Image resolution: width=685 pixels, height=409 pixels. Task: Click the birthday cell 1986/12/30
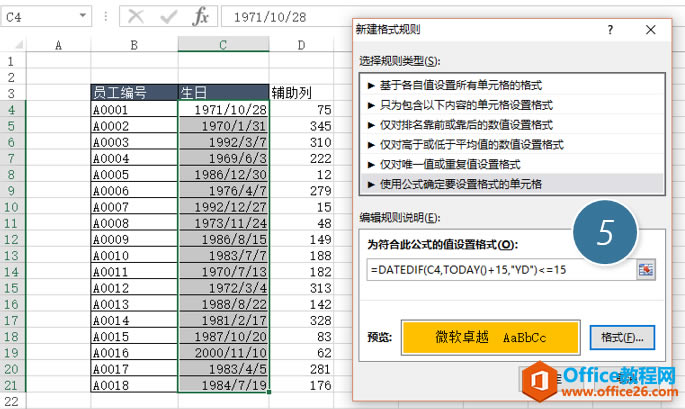coord(223,174)
